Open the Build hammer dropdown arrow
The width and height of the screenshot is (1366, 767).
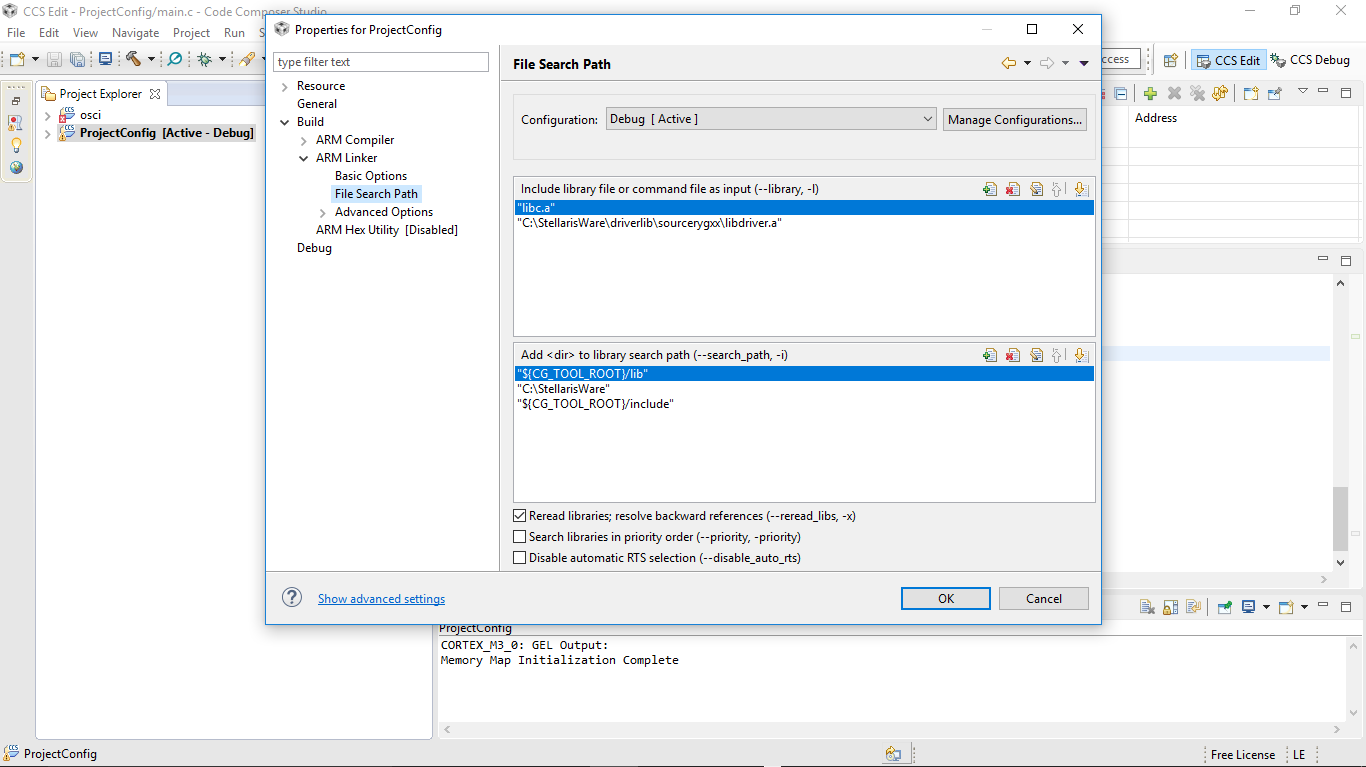[152, 60]
